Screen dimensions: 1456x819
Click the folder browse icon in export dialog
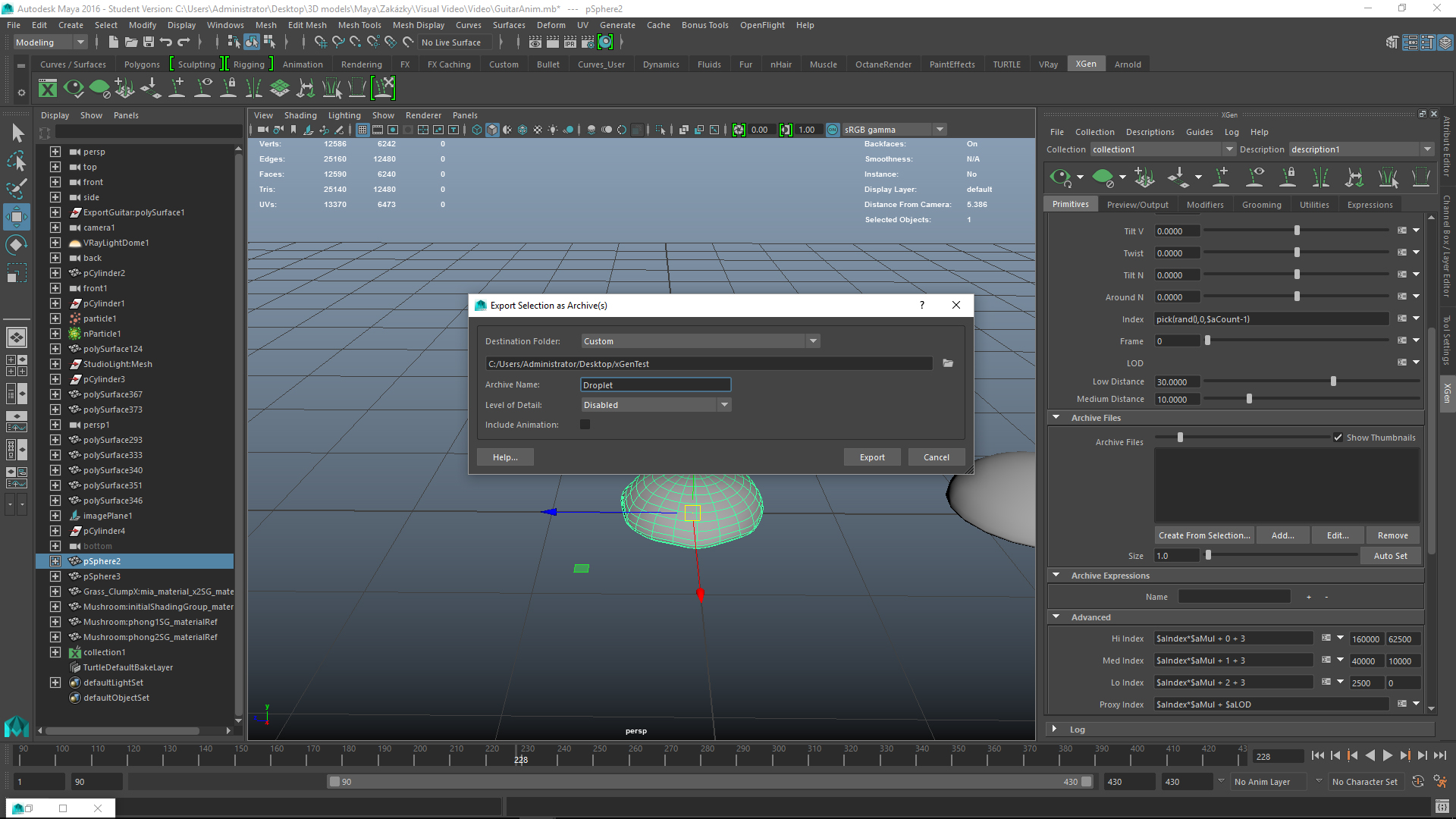(948, 363)
